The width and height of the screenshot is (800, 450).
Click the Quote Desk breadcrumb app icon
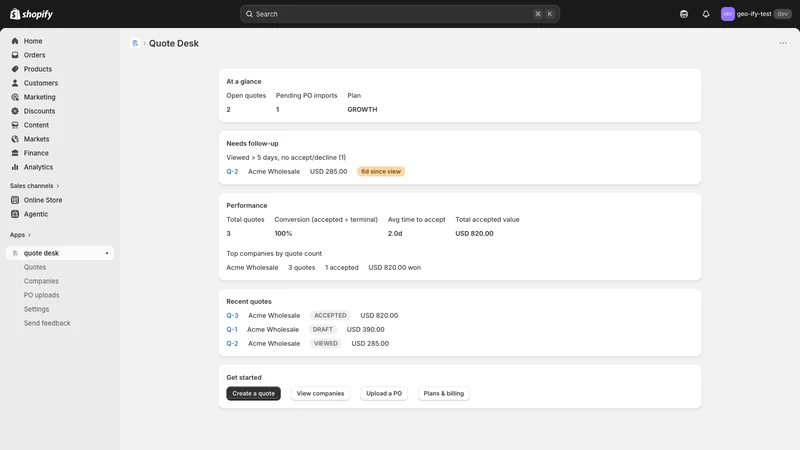(x=135, y=43)
